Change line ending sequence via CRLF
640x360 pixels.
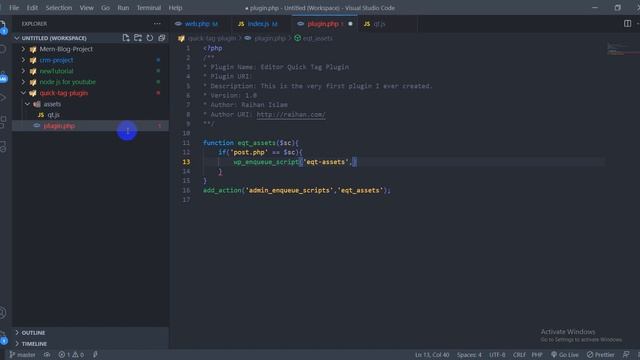click(519, 355)
